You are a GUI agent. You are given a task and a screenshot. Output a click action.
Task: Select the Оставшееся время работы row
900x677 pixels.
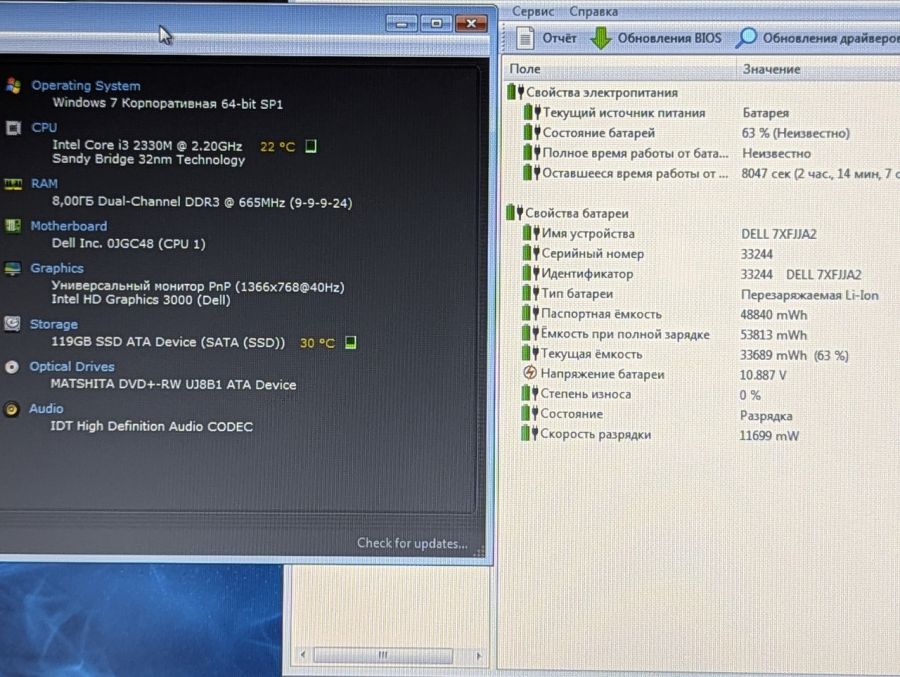[712, 173]
